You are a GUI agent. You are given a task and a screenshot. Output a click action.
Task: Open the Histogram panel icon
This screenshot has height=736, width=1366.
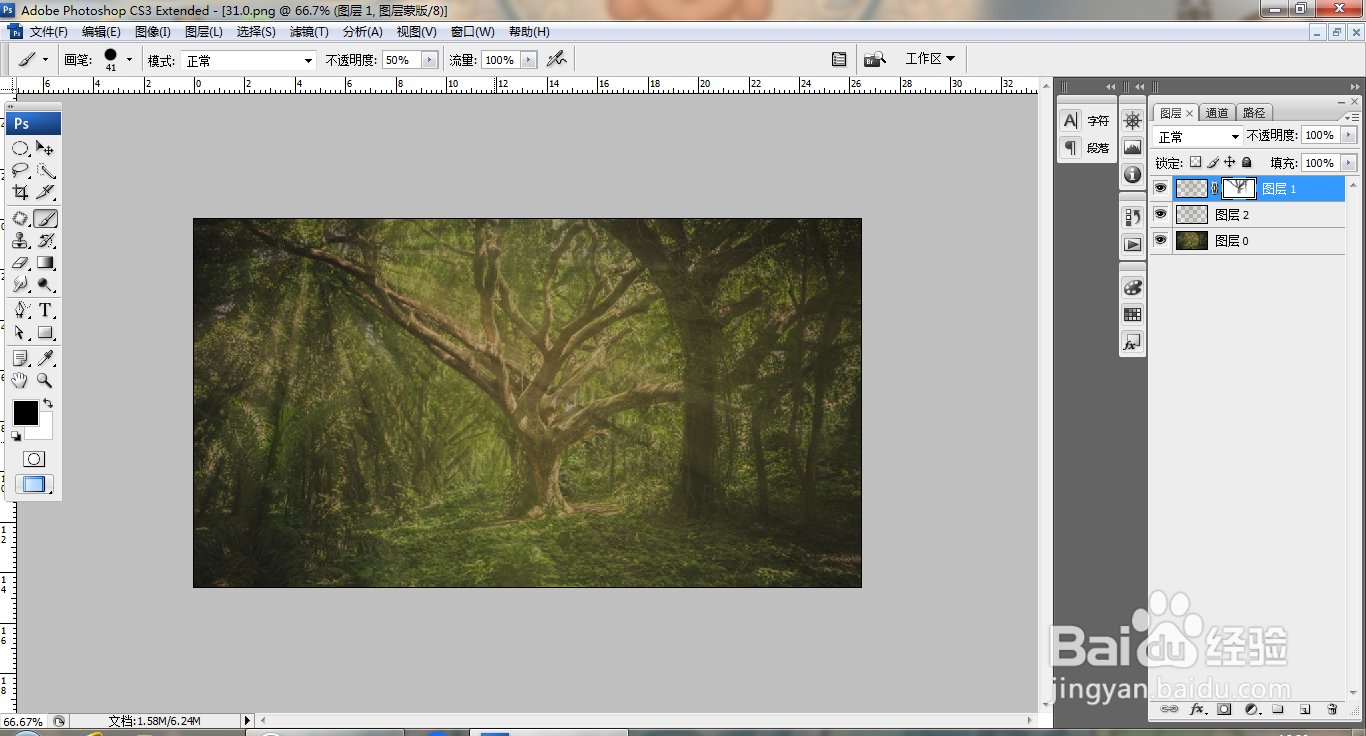click(1132, 147)
